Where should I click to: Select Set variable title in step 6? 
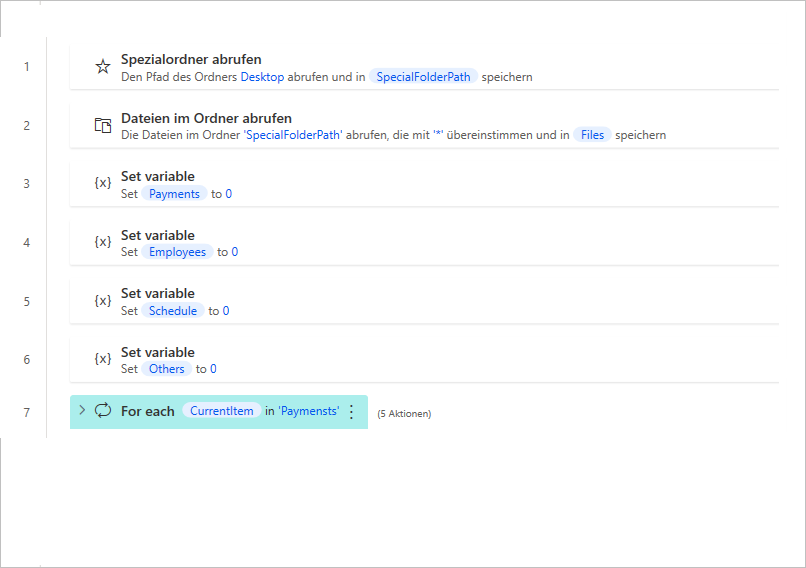click(158, 352)
